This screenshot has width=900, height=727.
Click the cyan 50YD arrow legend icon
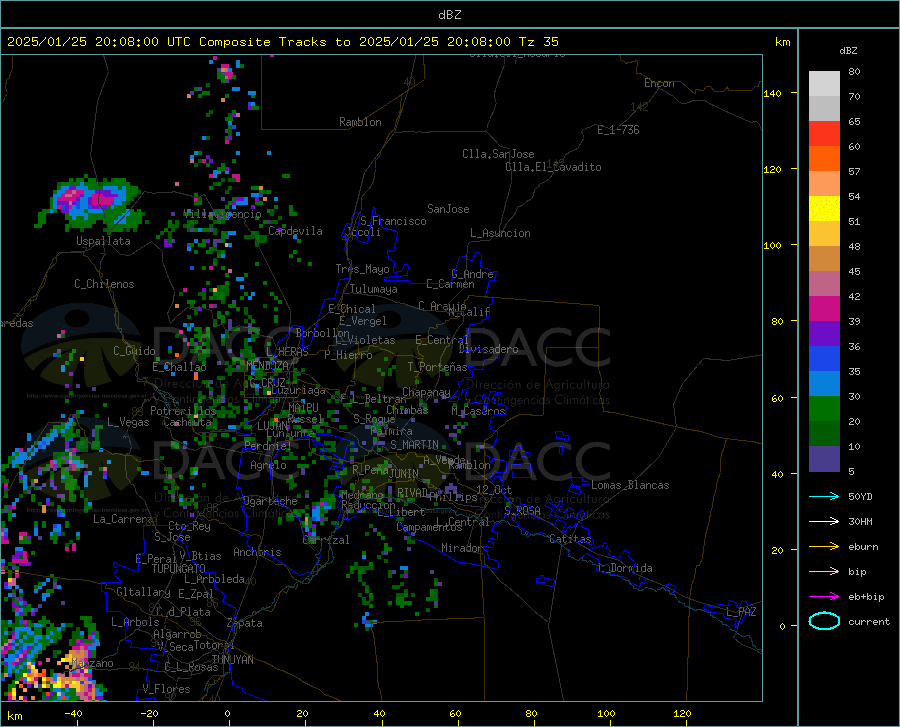824,496
